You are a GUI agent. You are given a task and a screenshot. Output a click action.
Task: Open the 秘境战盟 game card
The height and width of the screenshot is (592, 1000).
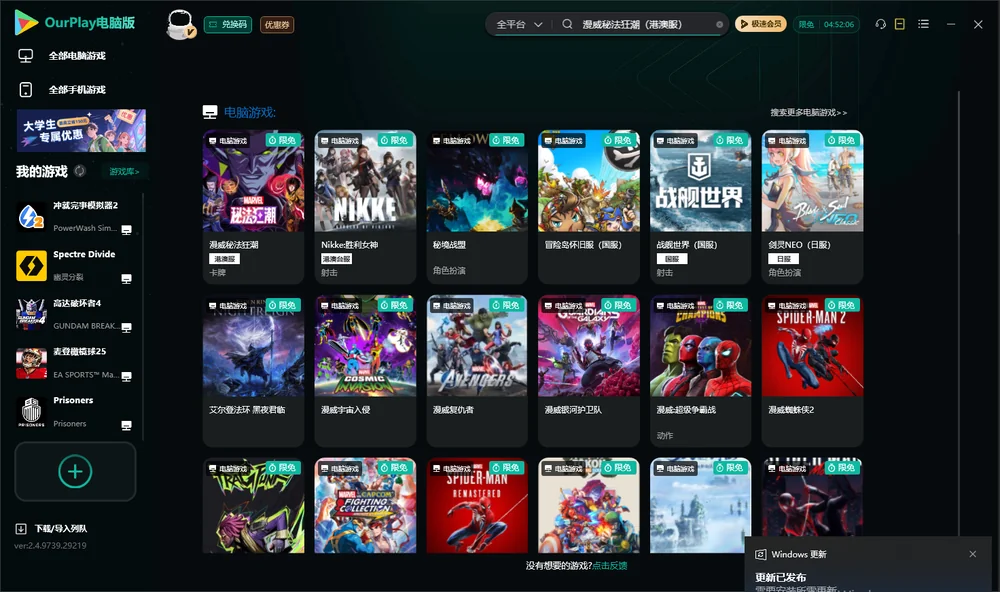coord(477,207)
